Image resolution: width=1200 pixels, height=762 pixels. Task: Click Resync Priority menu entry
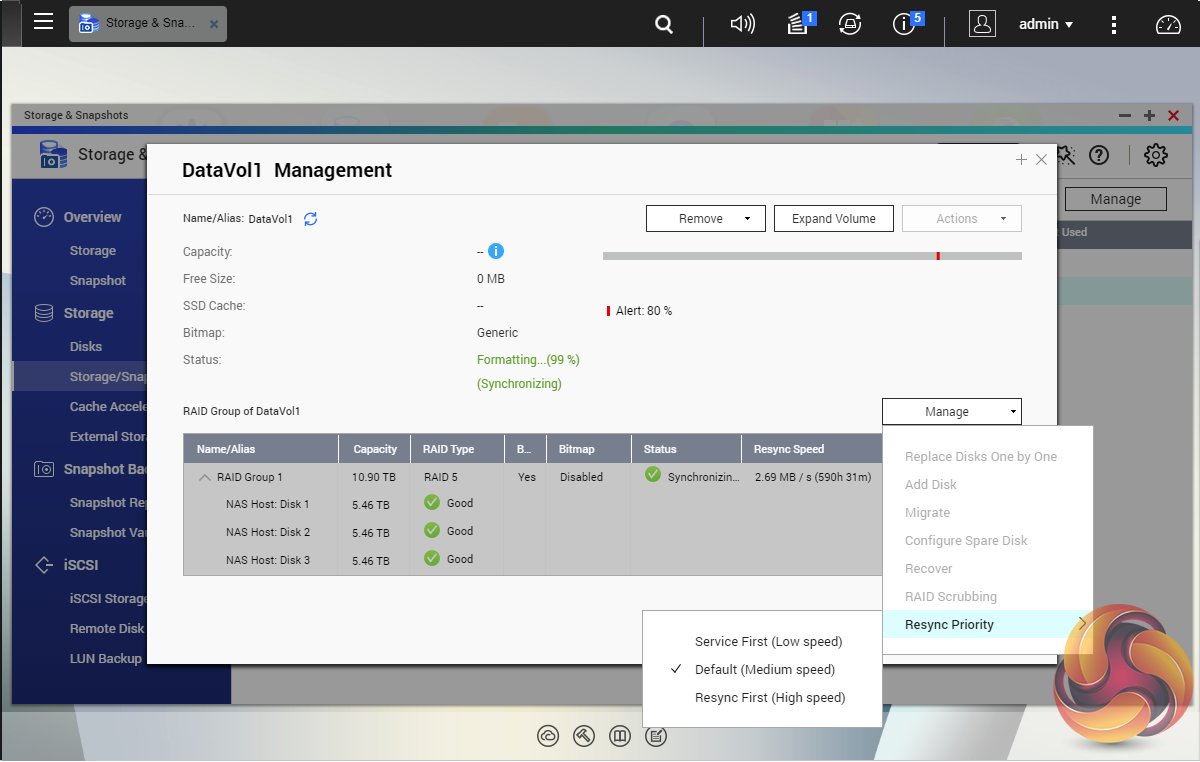point(949,625)
